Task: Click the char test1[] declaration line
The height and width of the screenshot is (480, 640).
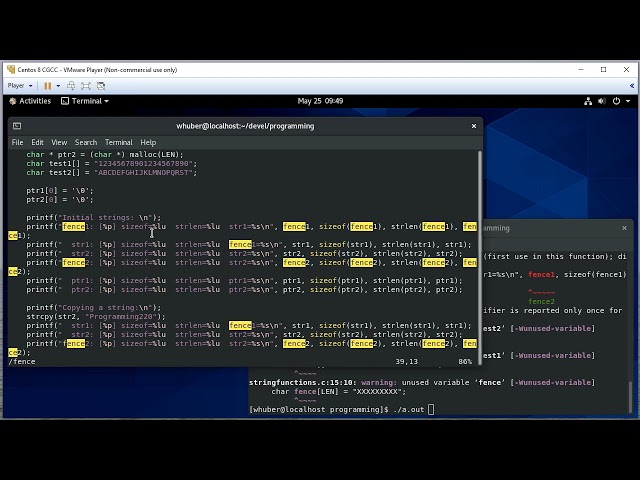Action: (111, 164)
